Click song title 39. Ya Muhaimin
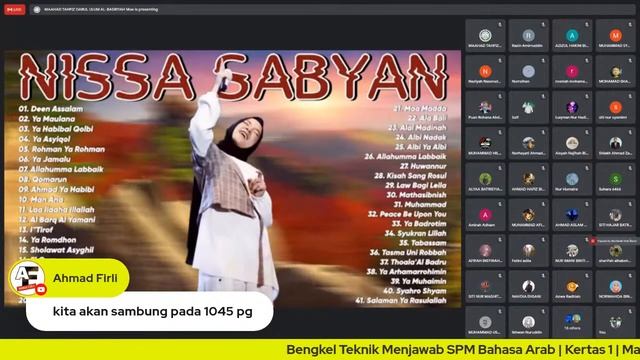640x360 pixels. (x=418, y=281)
